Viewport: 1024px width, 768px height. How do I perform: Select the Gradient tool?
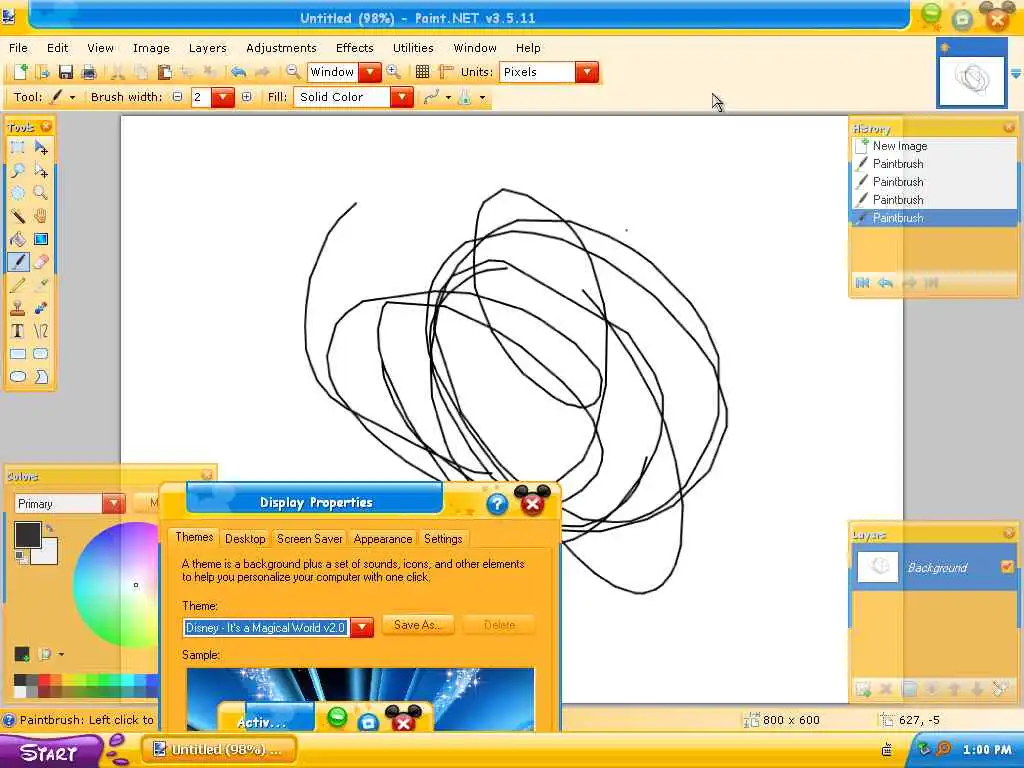pos(41,239)
